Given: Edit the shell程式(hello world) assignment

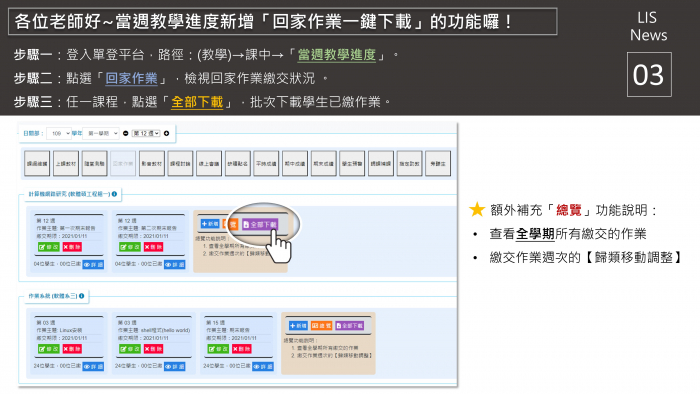Looking at the screenshot, I should [130, 349].
